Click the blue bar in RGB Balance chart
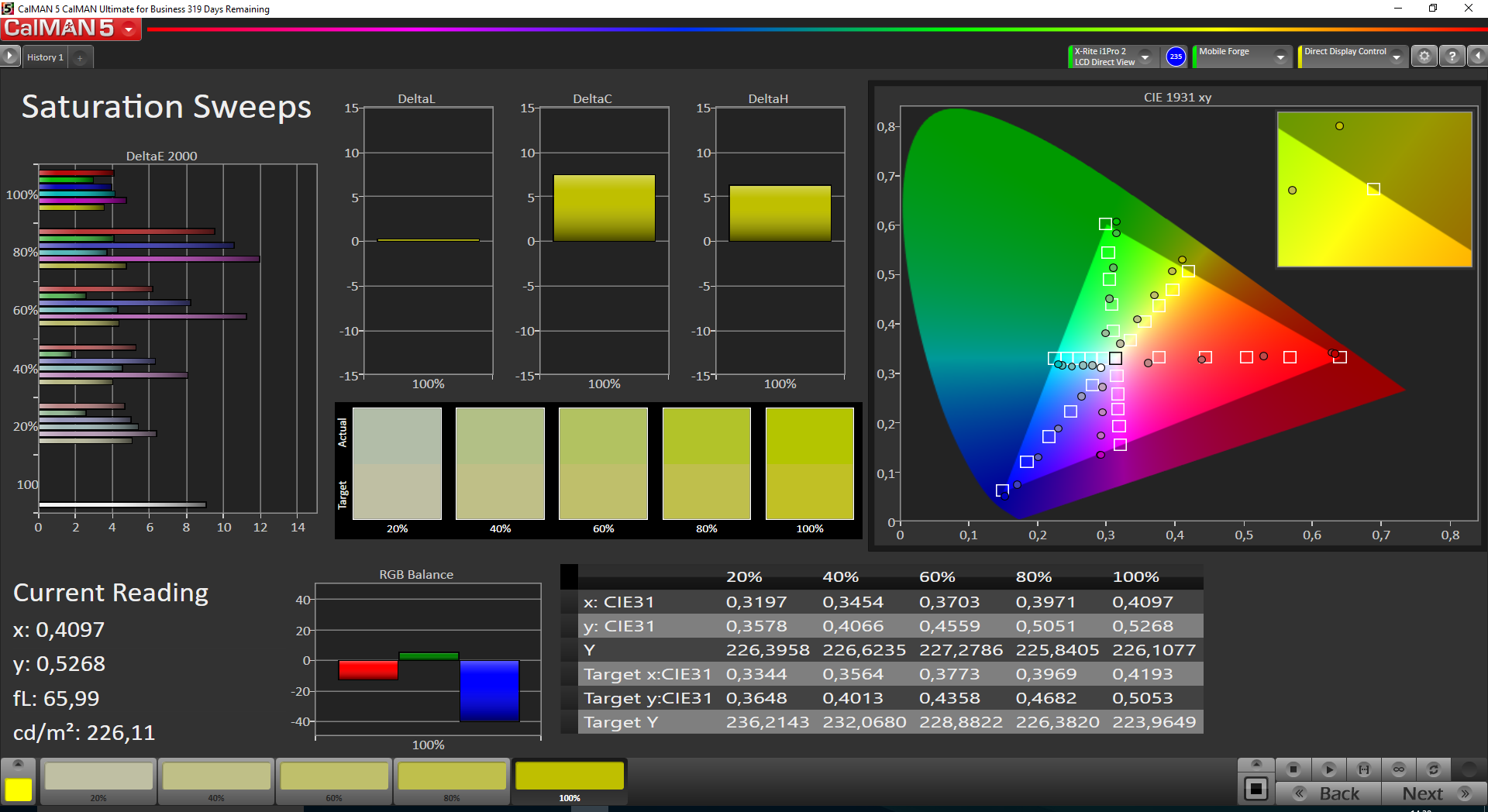1488x812 pixels. (489, 690)
